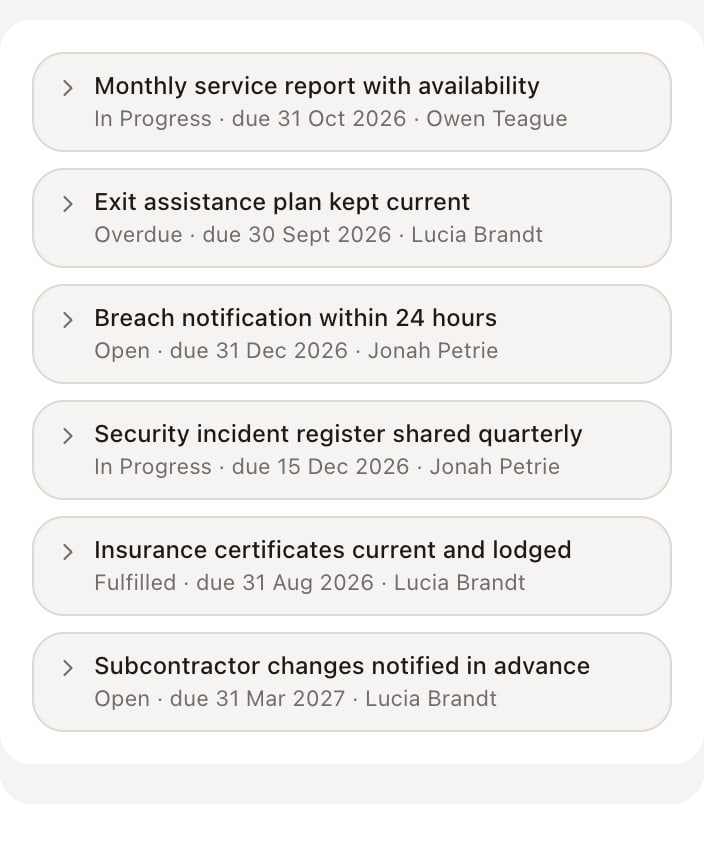The height and width of the screenshot is (844, 704).
Task: Open Exit assistance plan kept current title
Action: (x=282, y=202)
